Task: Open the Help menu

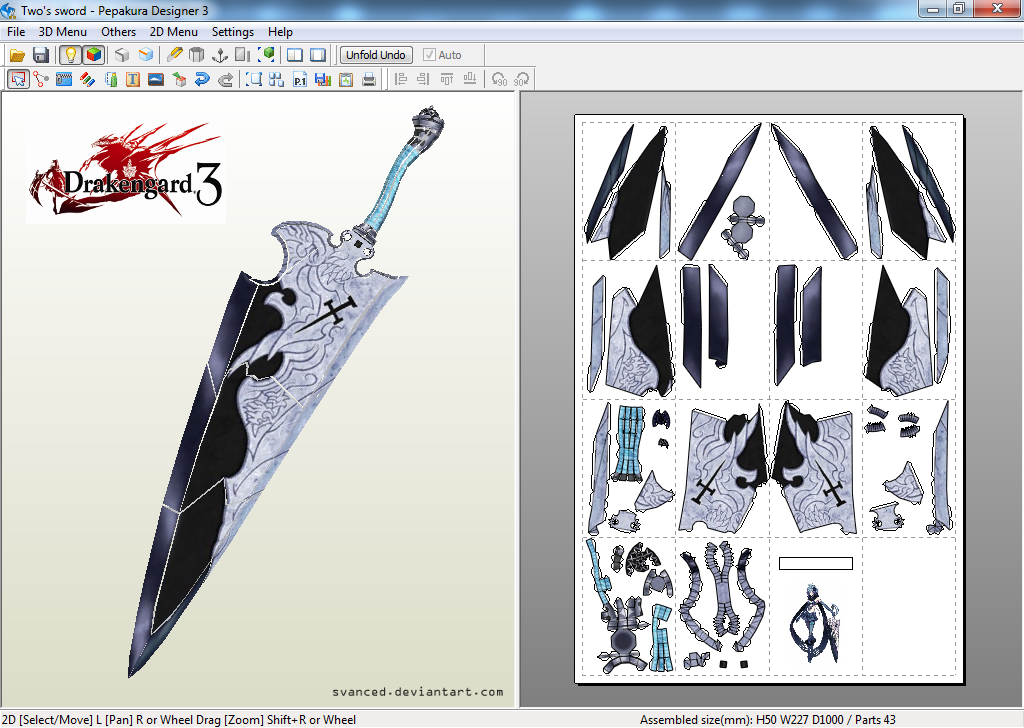Action: click(x=280, y=32)
